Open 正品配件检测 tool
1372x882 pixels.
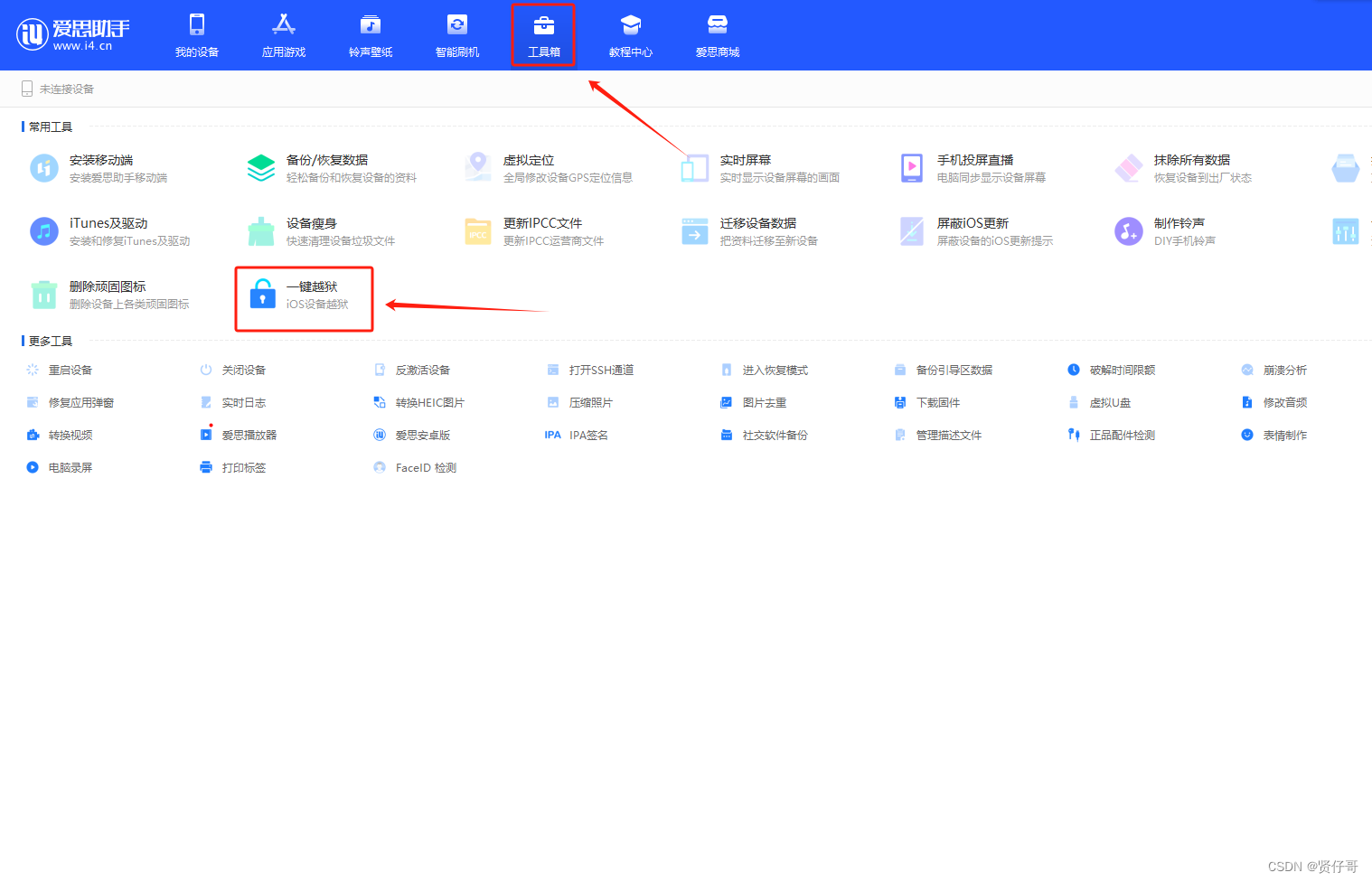coord(1112,435)
